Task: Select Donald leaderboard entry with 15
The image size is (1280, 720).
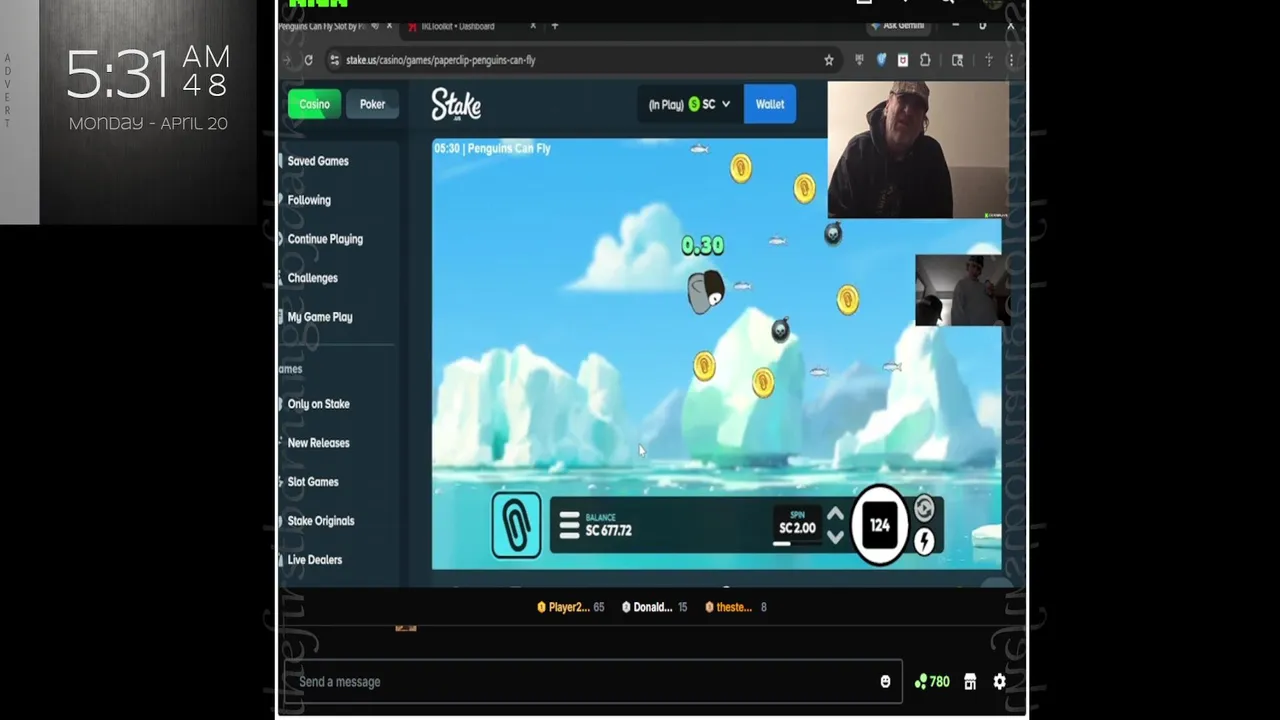Action: 655,607
